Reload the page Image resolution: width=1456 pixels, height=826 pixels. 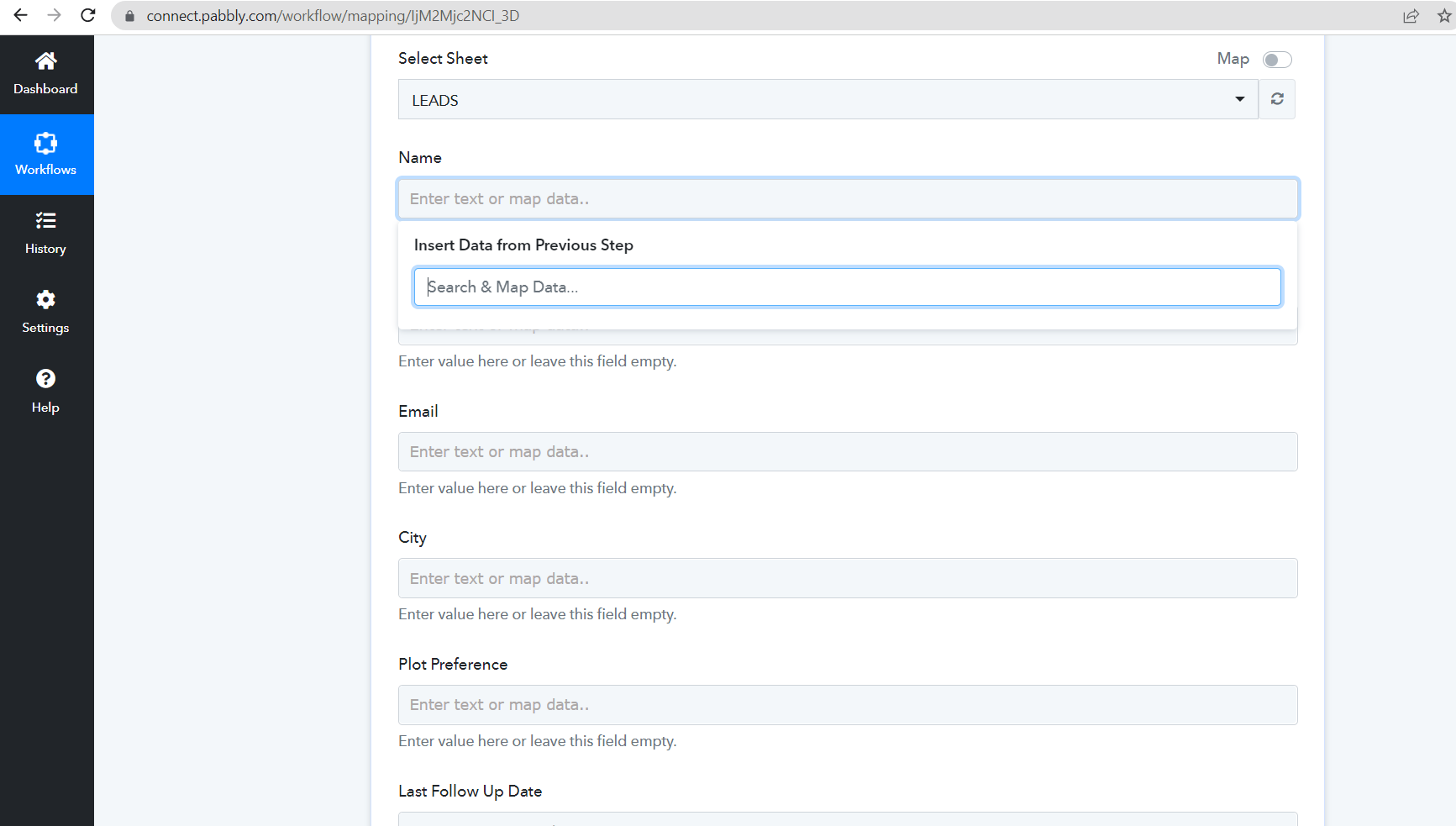click(x=87, y=15)
